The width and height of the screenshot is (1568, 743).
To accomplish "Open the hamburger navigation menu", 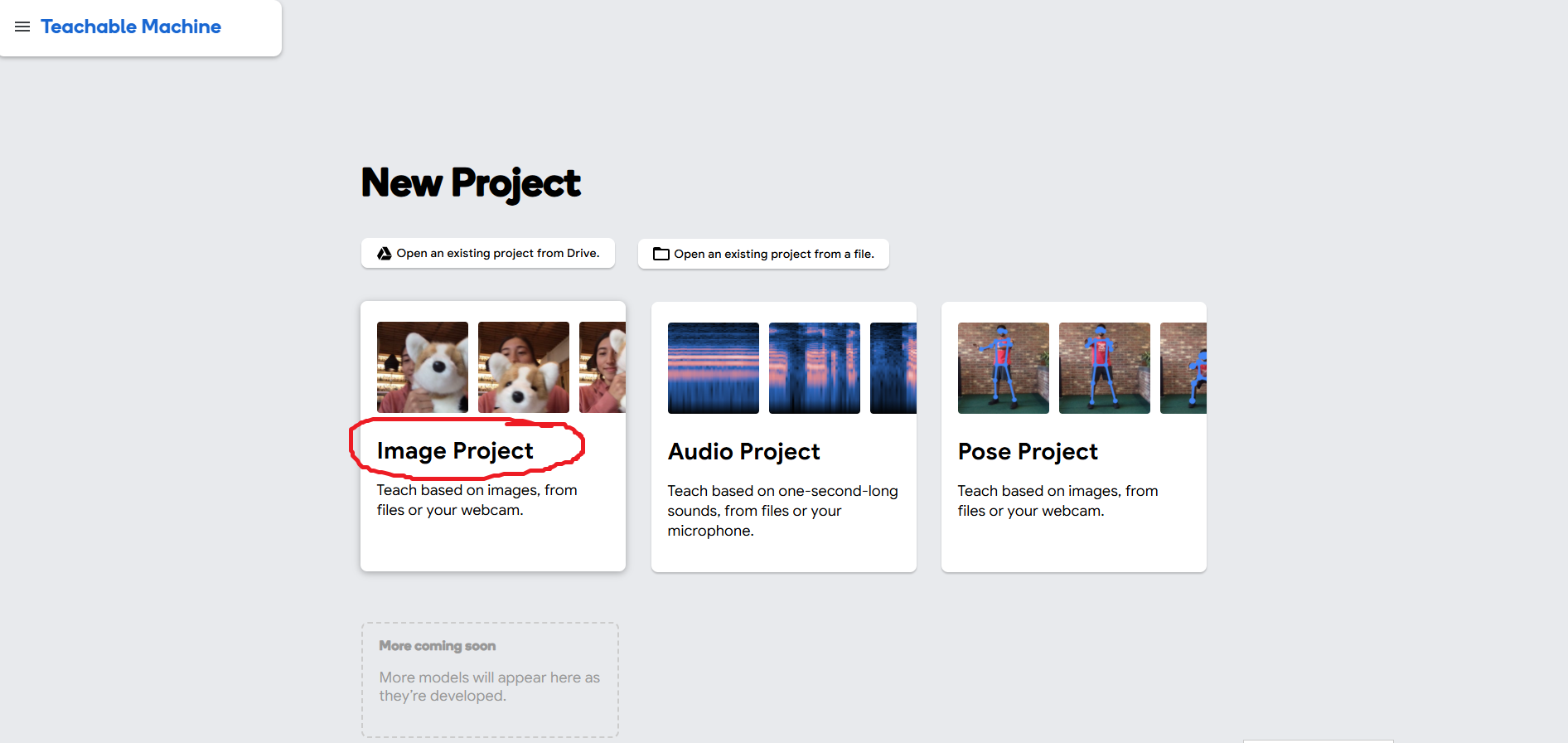I will (x=22, y=27).
